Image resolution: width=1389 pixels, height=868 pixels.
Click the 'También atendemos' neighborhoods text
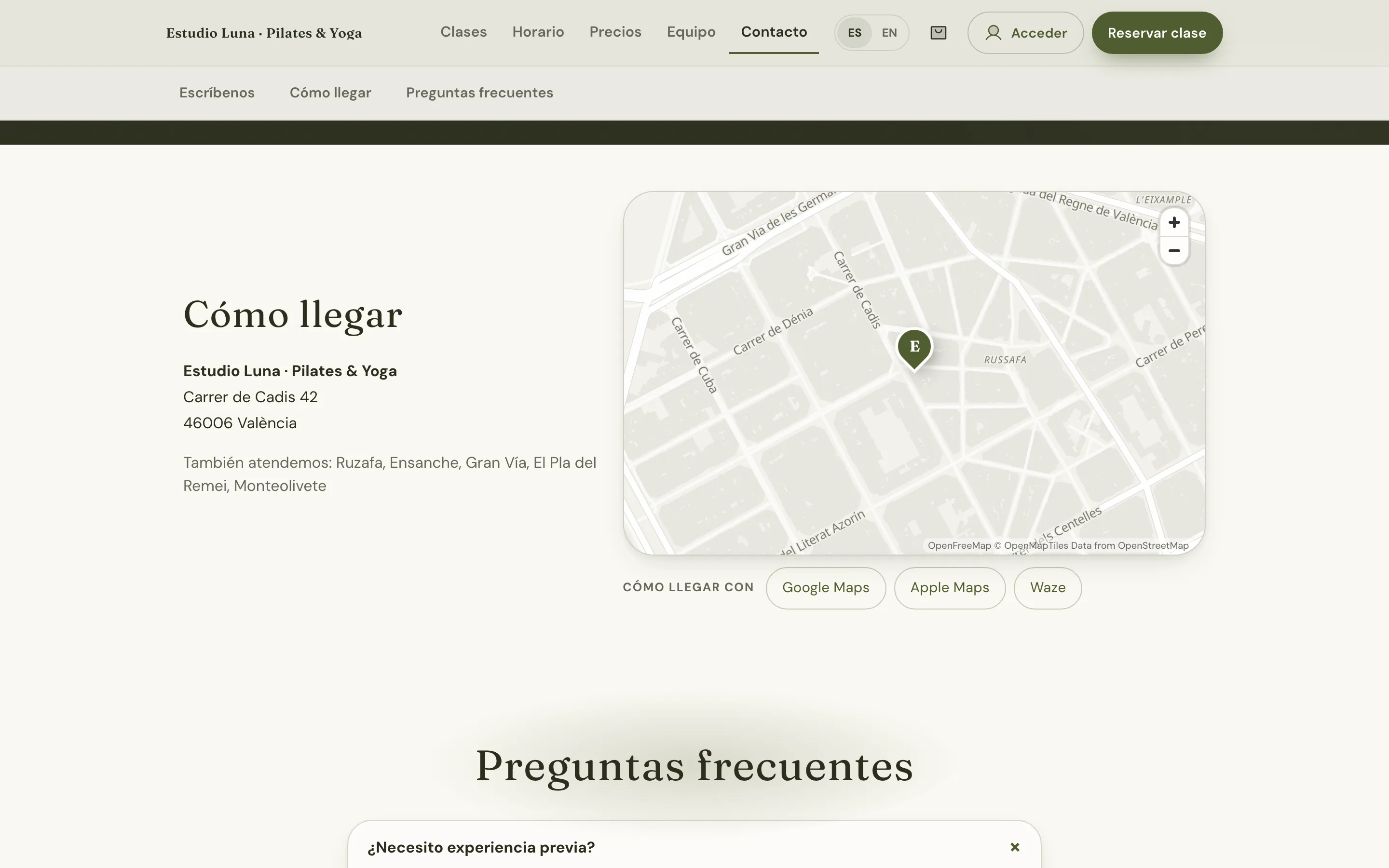point(390,474)
